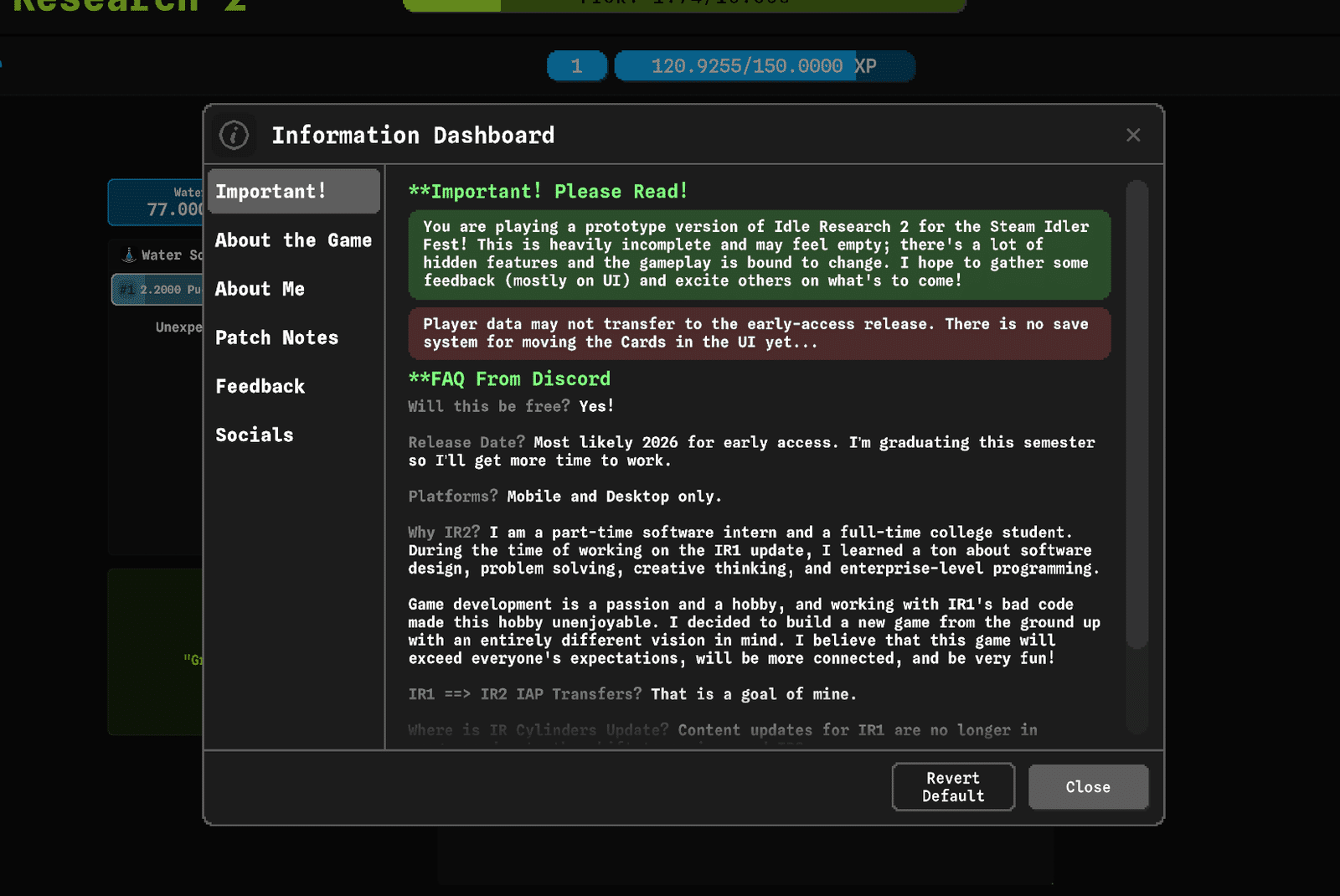Close dialog with the X icon

[x=1133, y=135]
